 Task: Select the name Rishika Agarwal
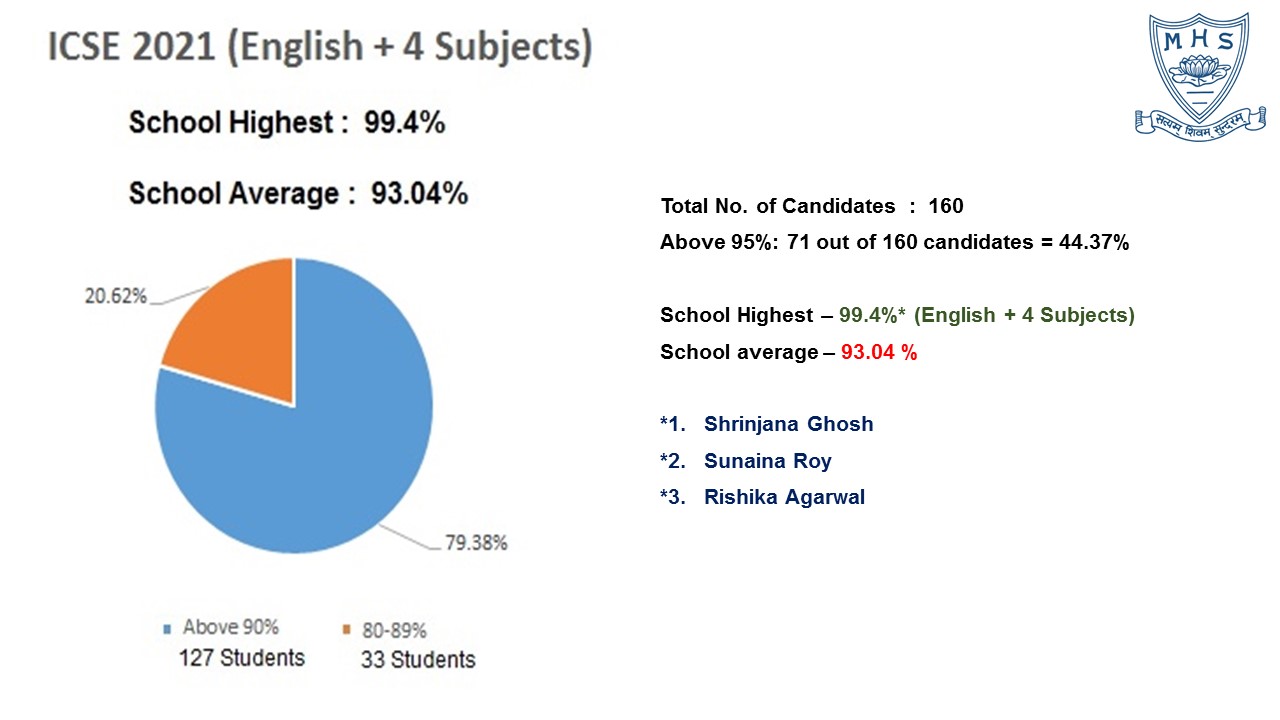click(784, 496)
